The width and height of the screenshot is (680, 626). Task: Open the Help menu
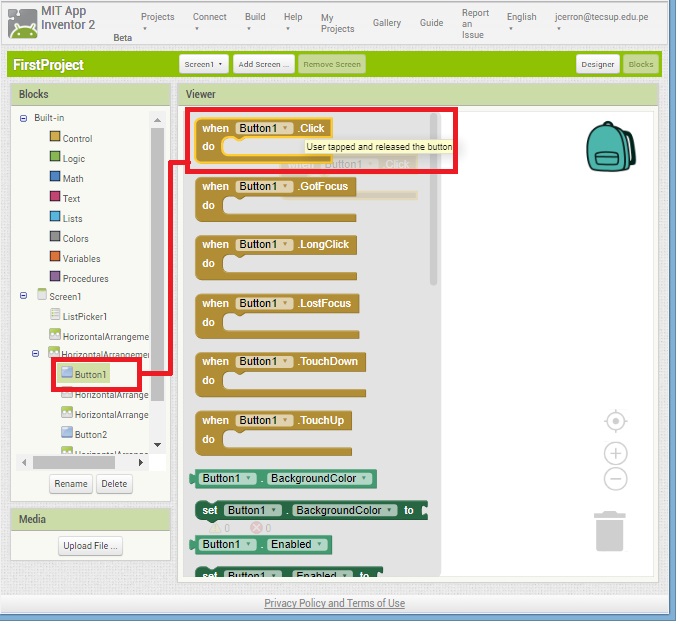point(293,21)
